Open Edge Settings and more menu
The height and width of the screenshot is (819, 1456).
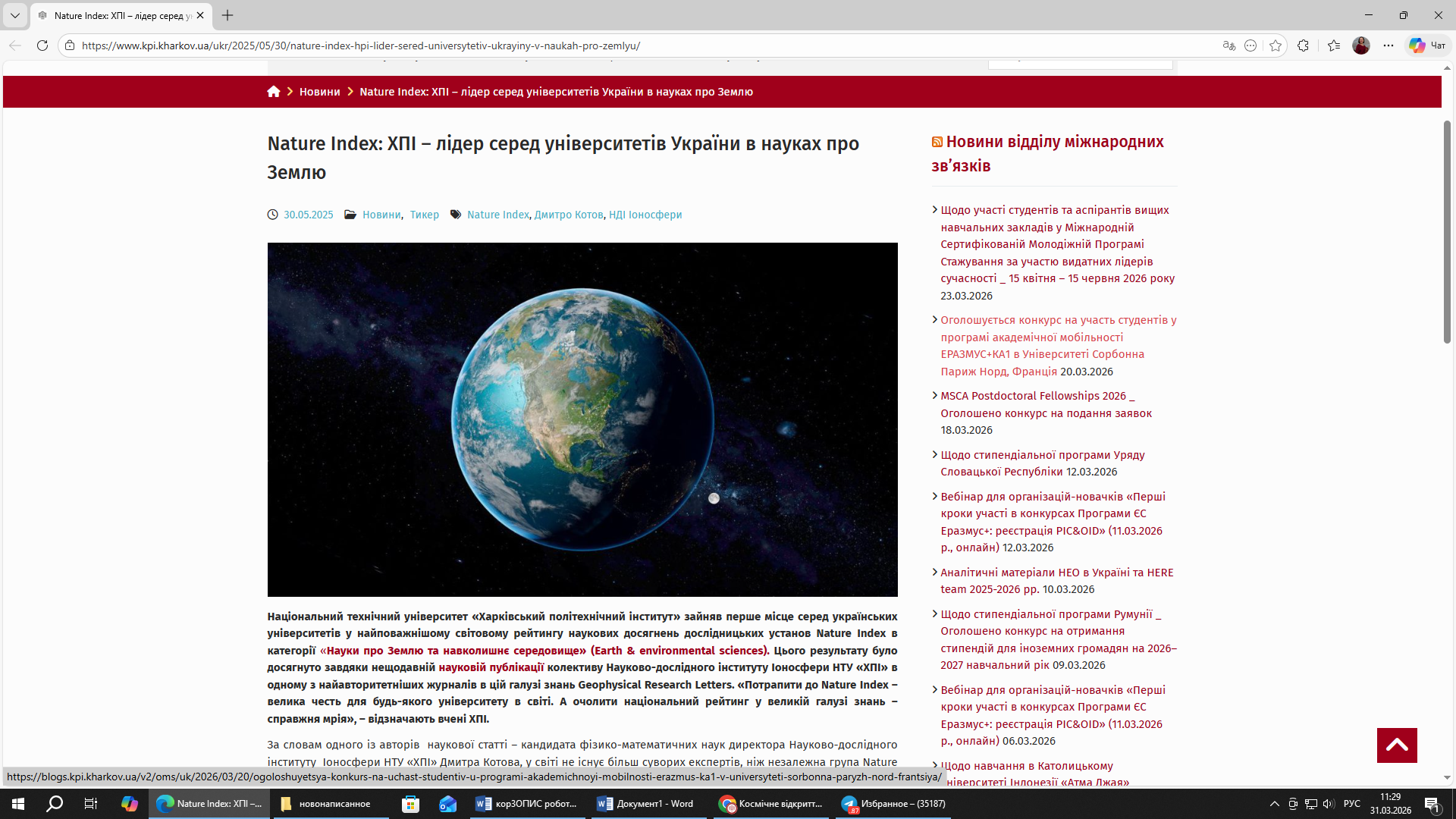pos(1389,45)
